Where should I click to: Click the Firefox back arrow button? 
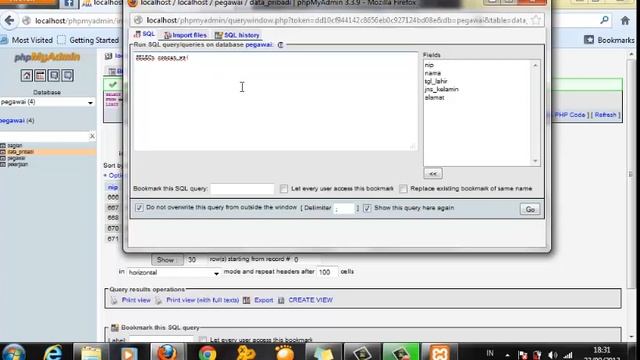(9, 20)
